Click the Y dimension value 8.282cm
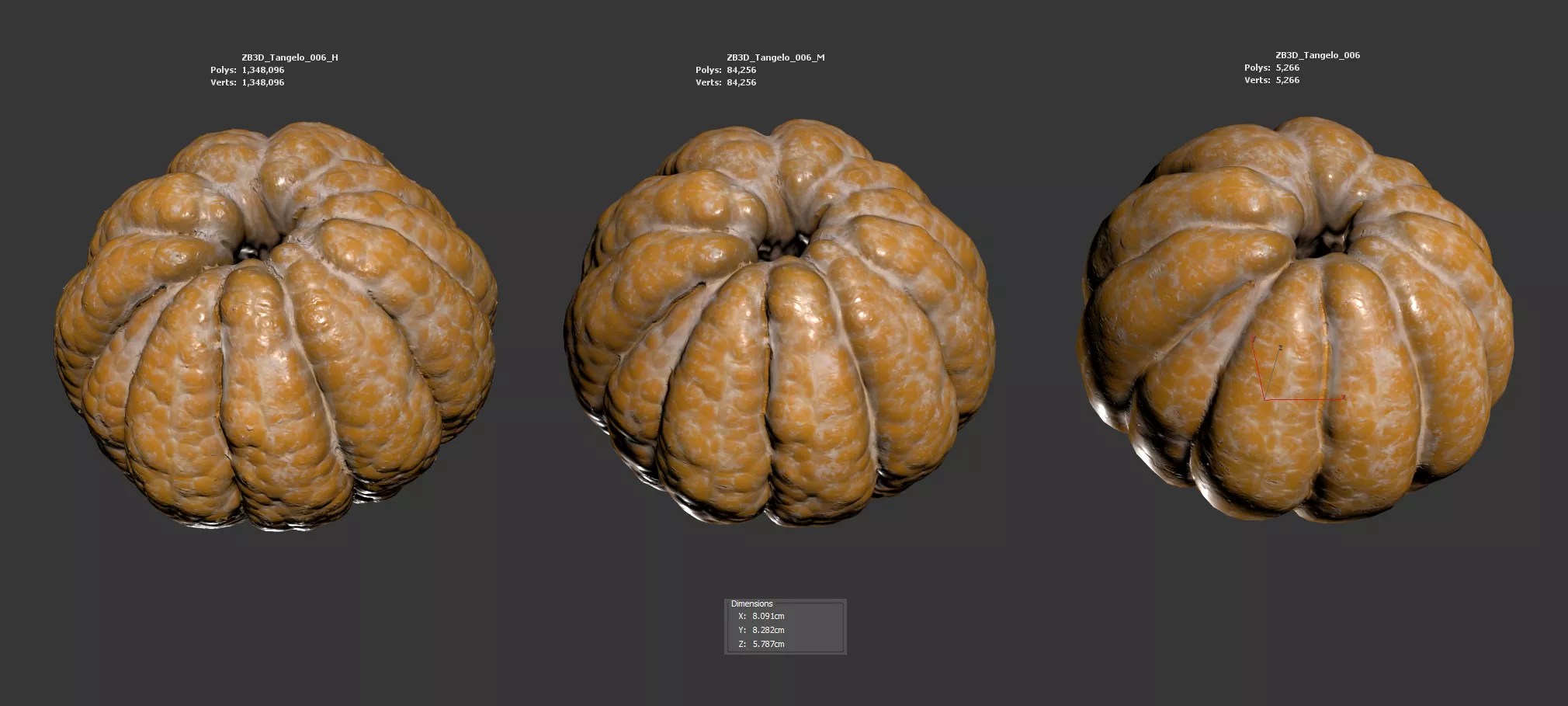 click(768, 630)
